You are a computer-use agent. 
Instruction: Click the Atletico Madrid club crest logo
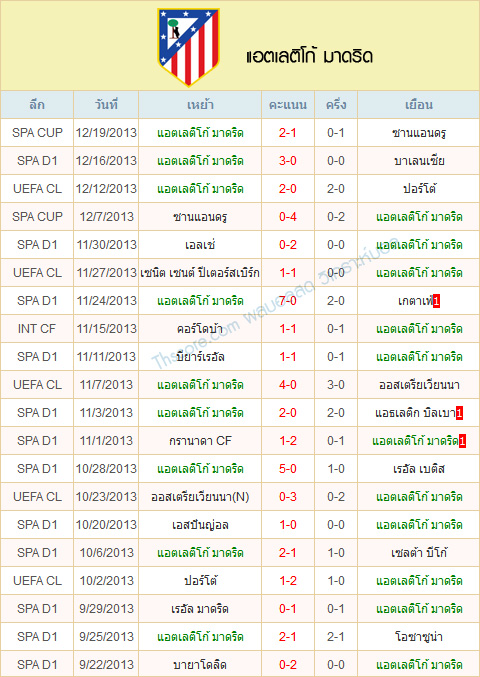point(188,47)
